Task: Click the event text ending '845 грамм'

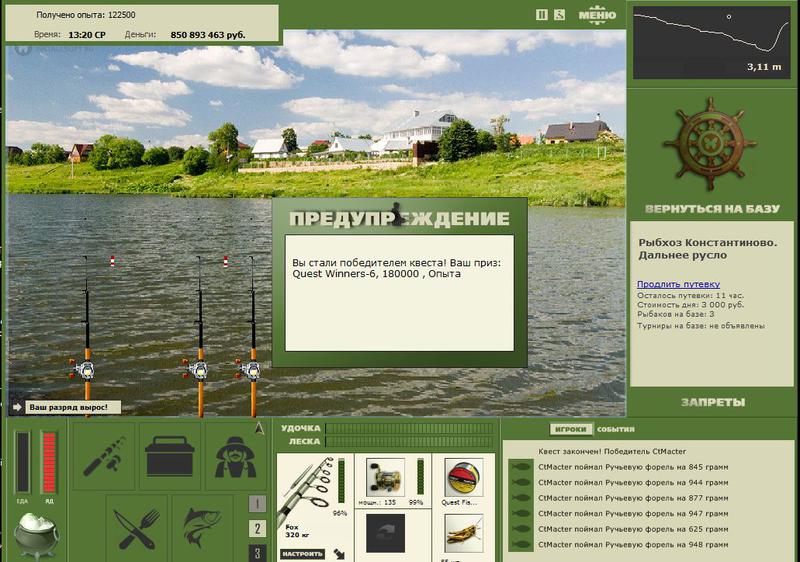Action: (633, 467)
